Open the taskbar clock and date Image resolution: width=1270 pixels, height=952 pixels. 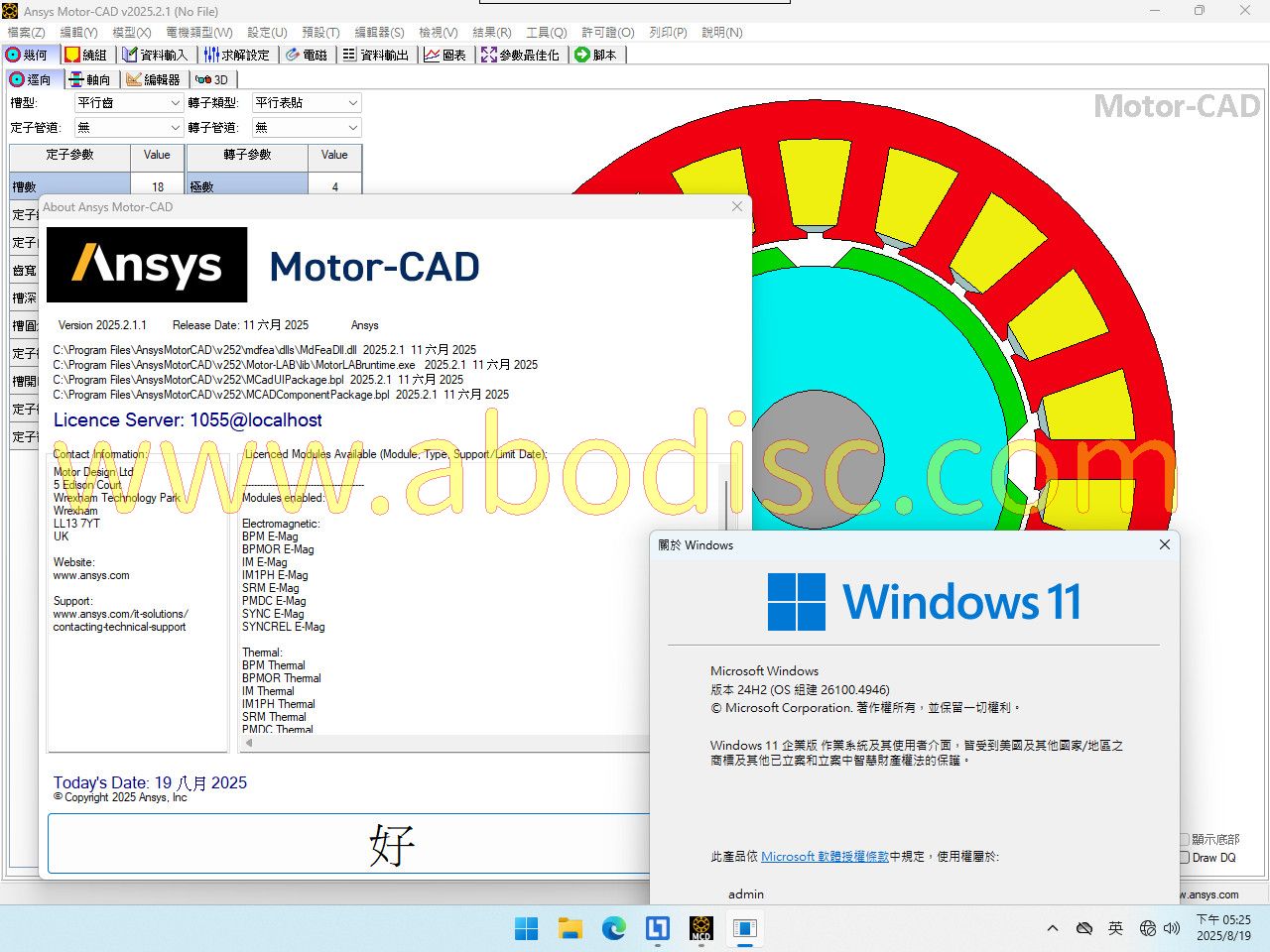click(1223, 928)
